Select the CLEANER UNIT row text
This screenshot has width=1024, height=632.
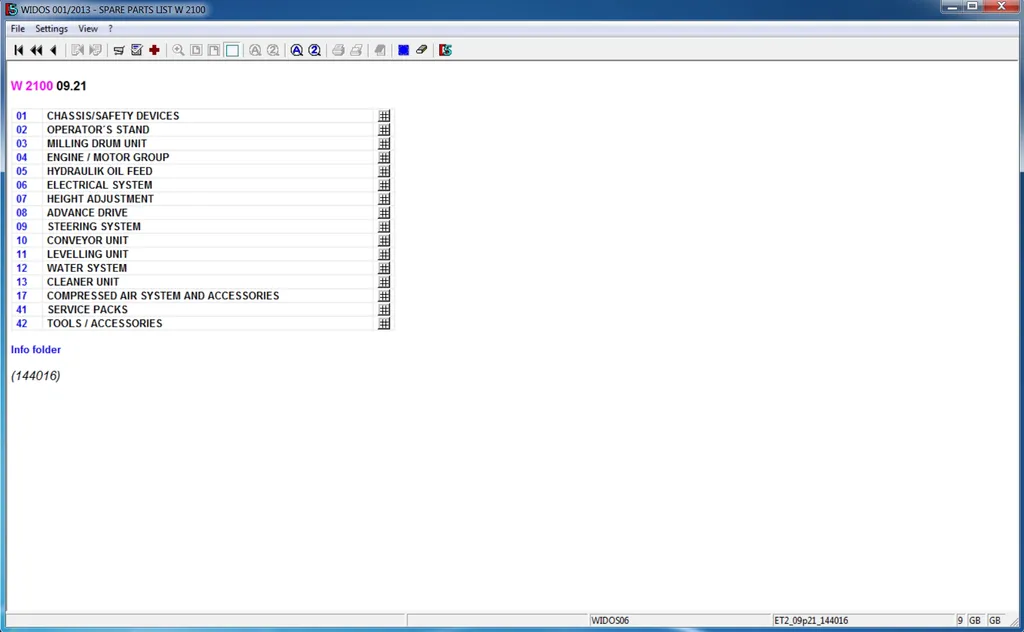83,282
